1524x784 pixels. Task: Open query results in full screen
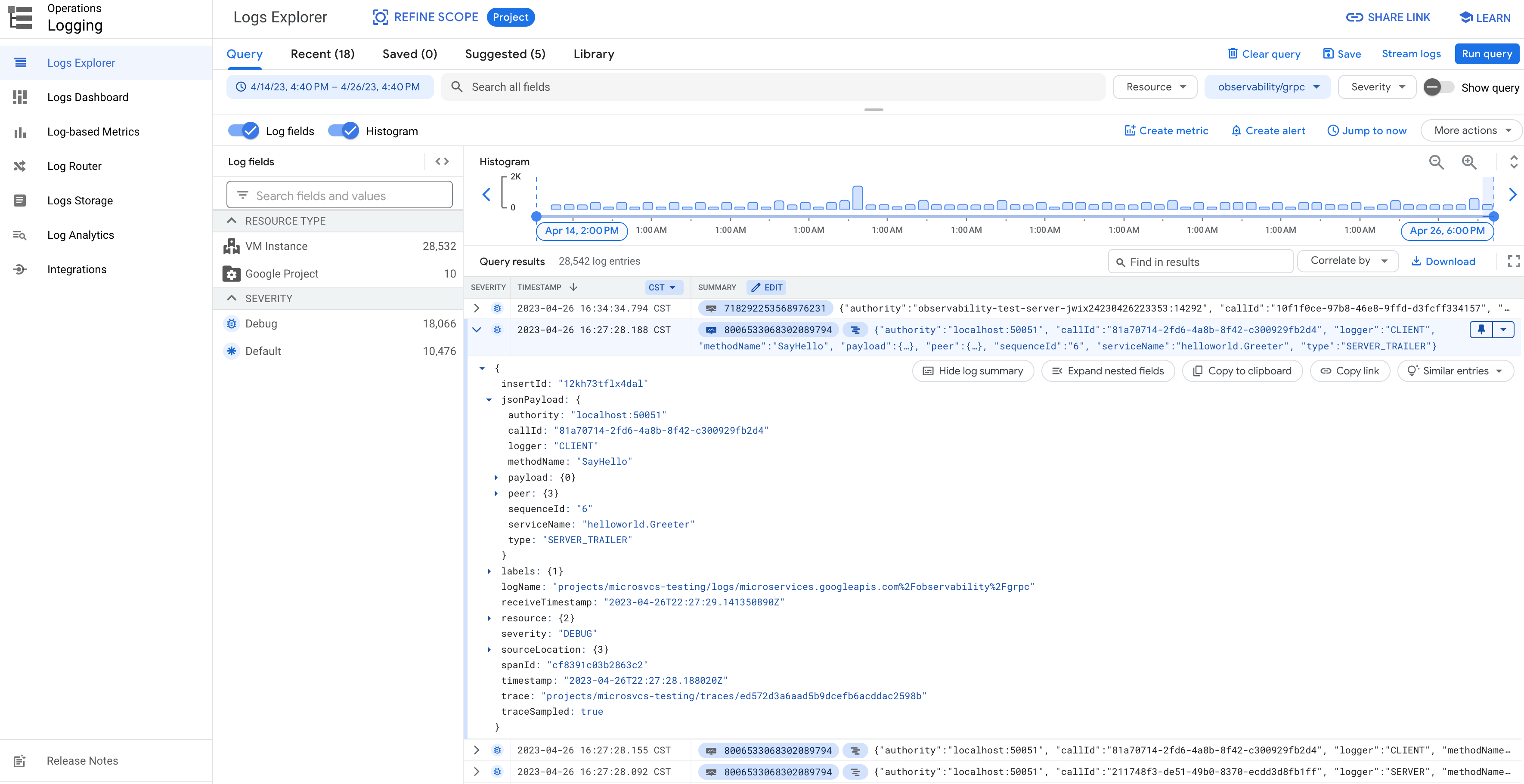click(x=1513, y=261)
